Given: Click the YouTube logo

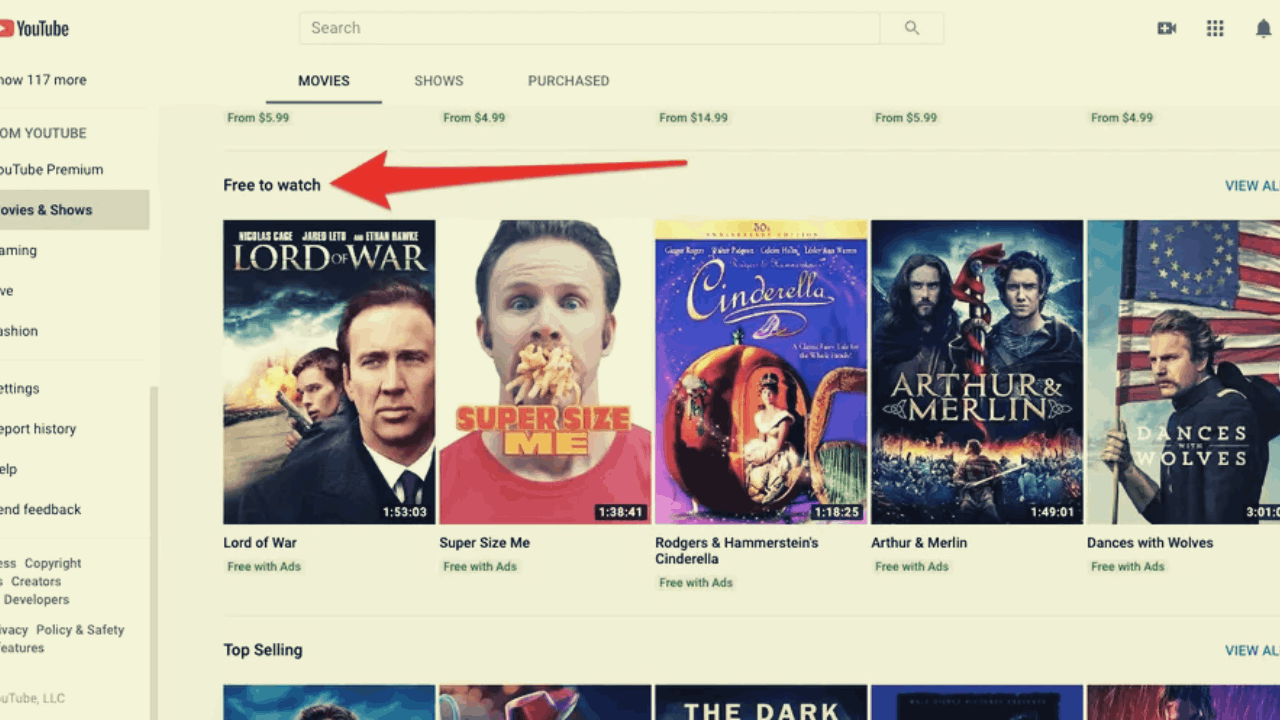Looking at the screenshot, I should (34, 29).
